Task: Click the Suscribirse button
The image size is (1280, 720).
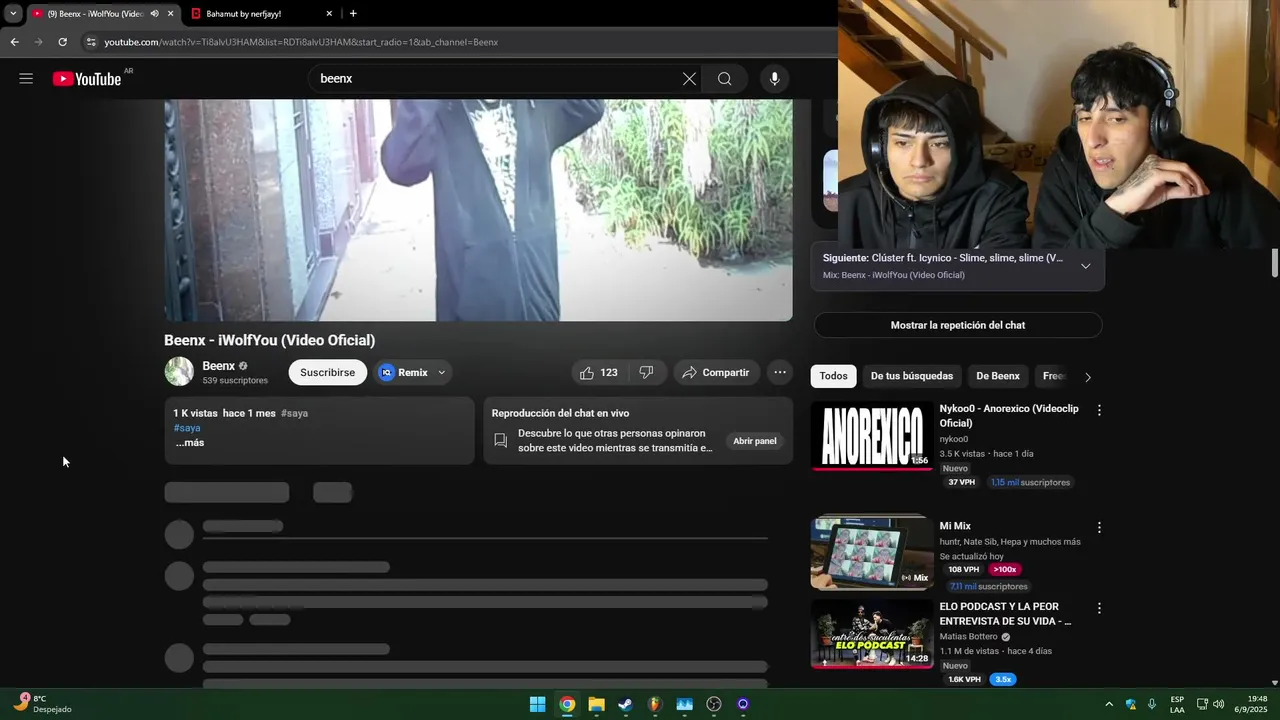Action: click(x=328, y=373)
